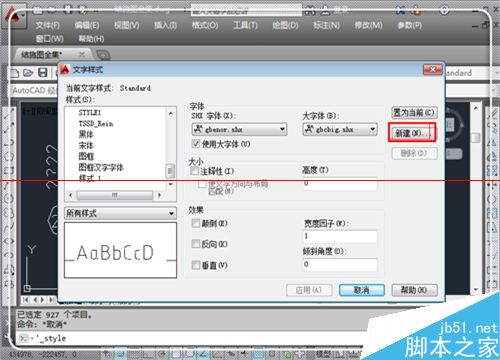
Task: Select 图框 in the styles list
Action: point(86,156)
